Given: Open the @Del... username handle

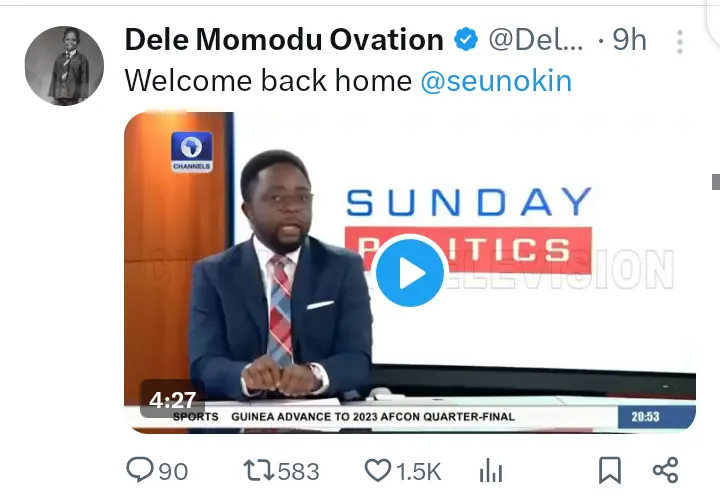Looking at the screenshot, I should click(x=536, y=40).
